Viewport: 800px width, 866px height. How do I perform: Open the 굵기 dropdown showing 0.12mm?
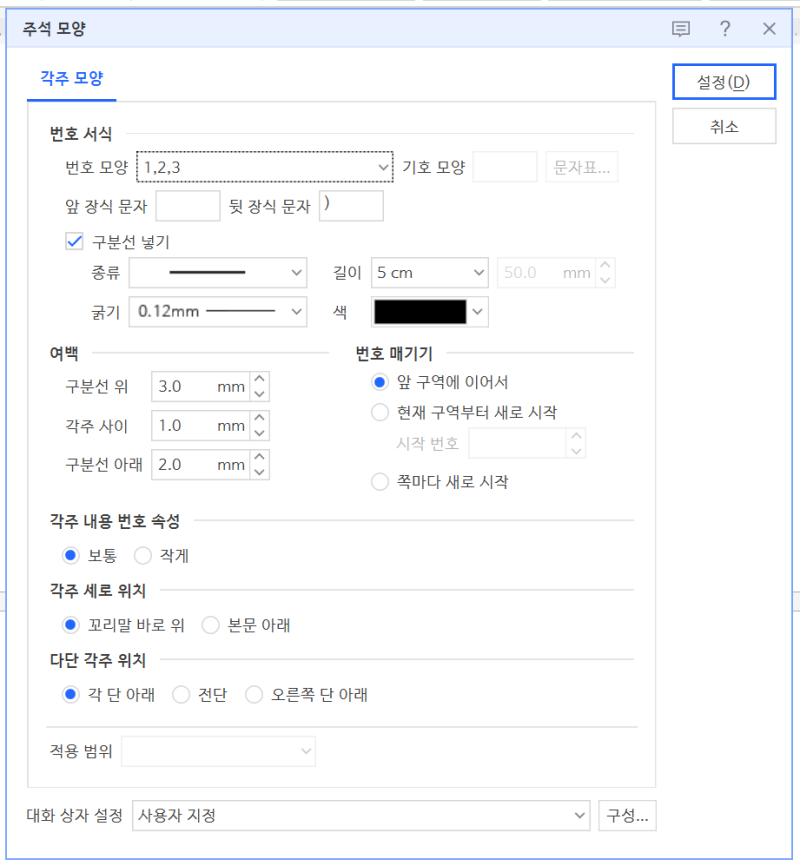point(218,311)
